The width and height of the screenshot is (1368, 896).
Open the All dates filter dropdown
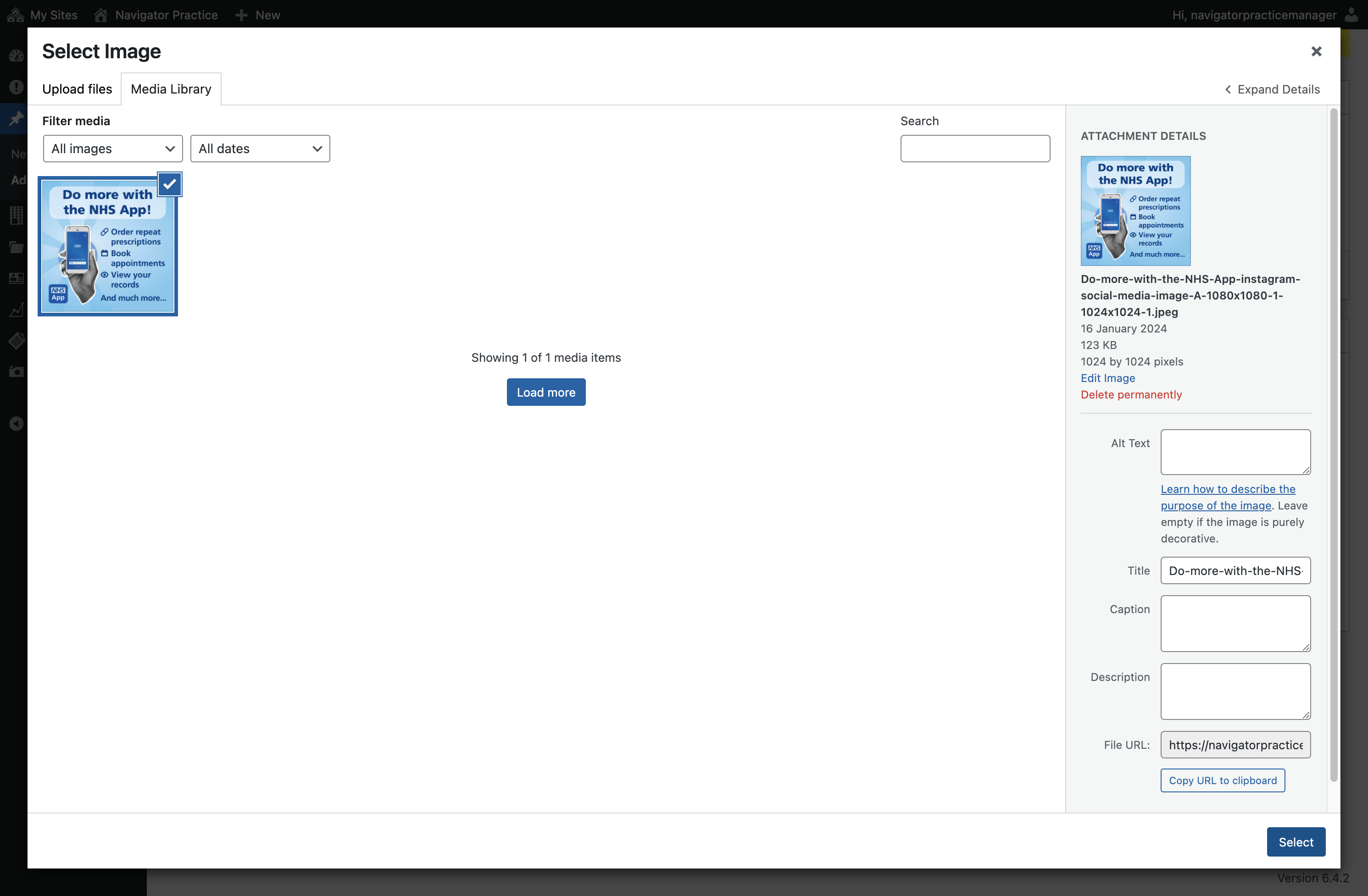[260, 149]
